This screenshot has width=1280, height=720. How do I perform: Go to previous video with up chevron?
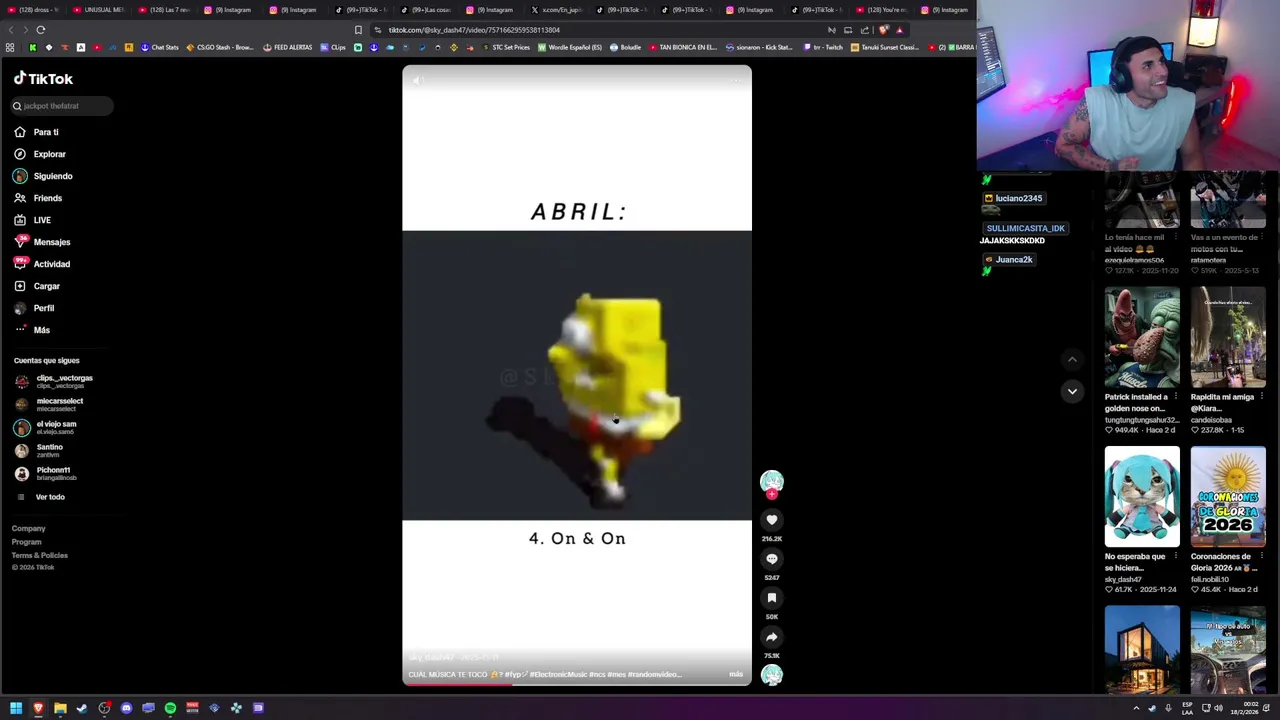(x=1072, y=359)
